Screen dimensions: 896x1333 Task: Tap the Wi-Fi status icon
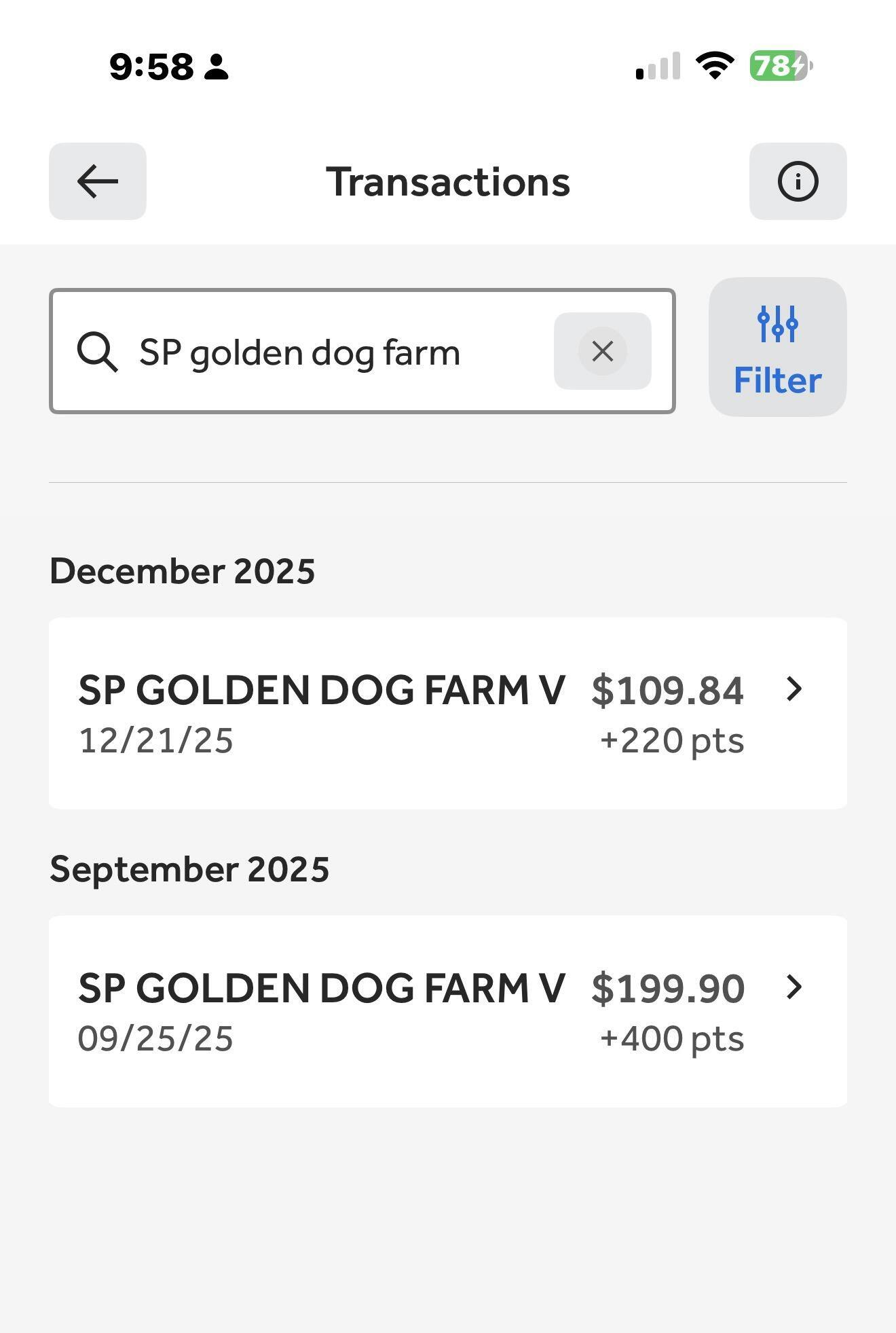pyautogui.click(x=714, y=66)
